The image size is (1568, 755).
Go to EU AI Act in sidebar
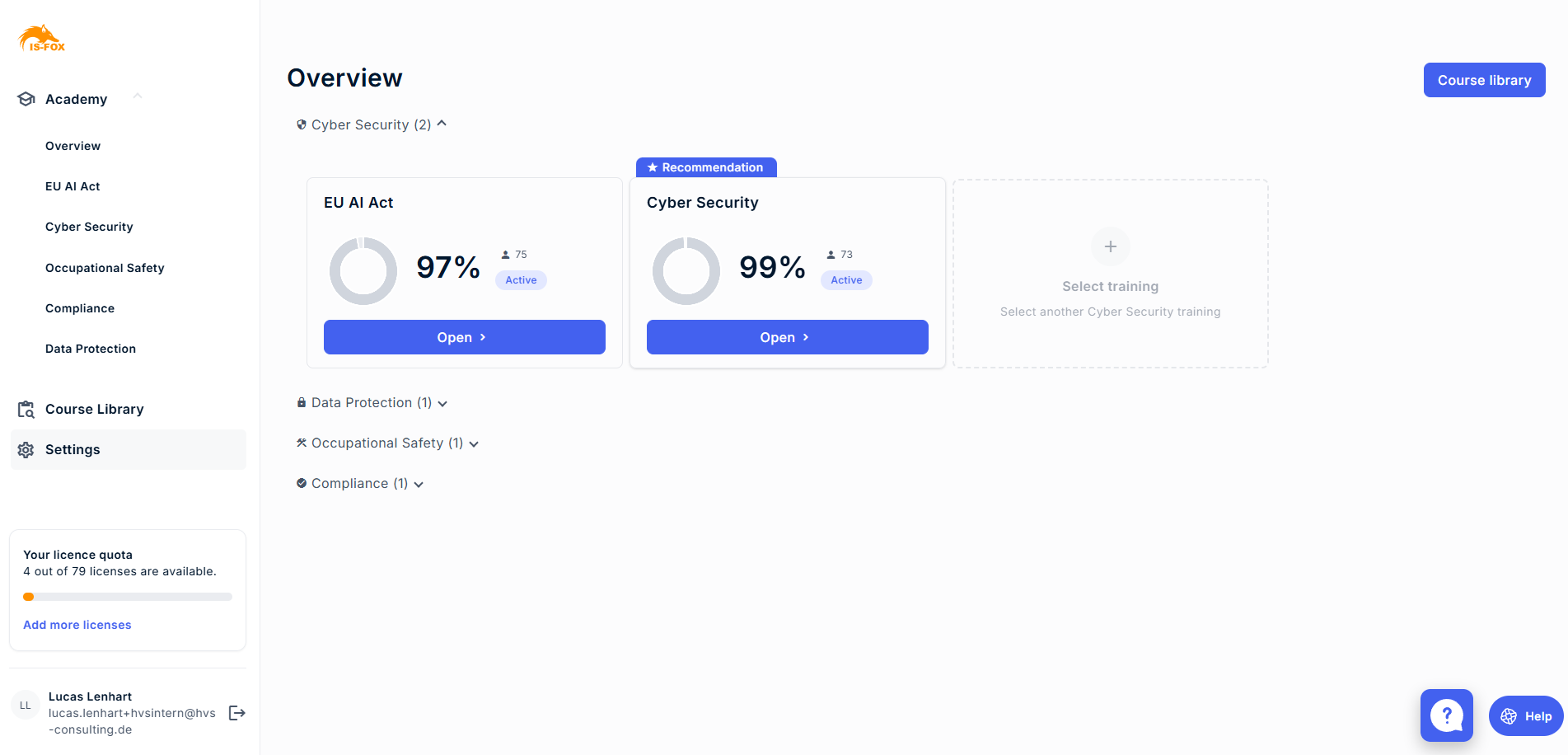pyautogui.click(x=73, y=186)
